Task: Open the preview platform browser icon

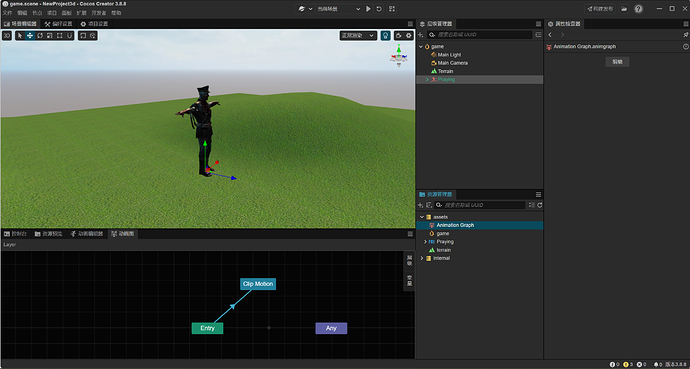Action: [302, 9]
